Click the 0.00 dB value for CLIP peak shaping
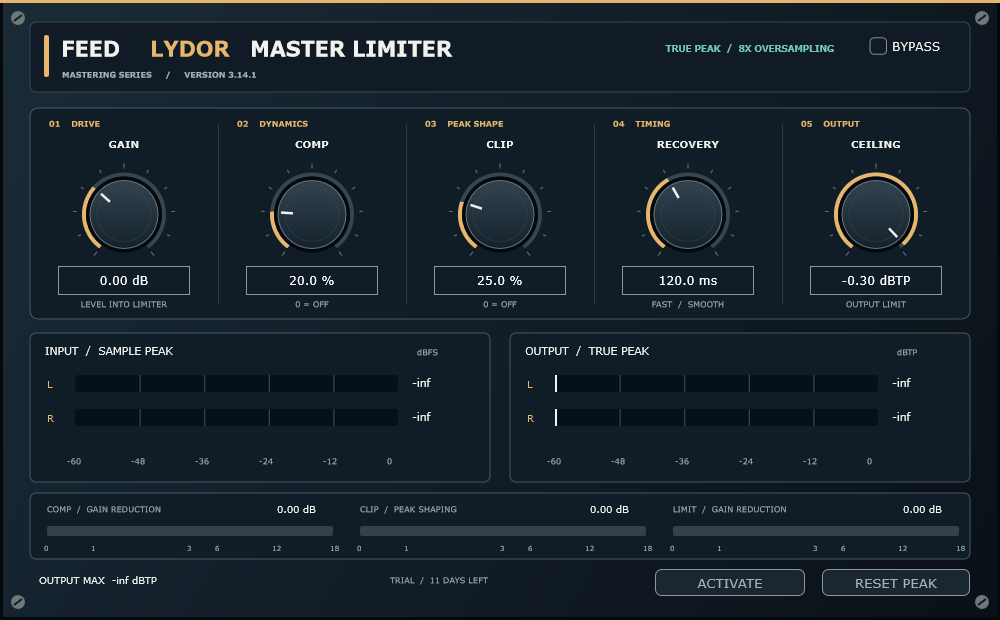 [x=609, y=509]
